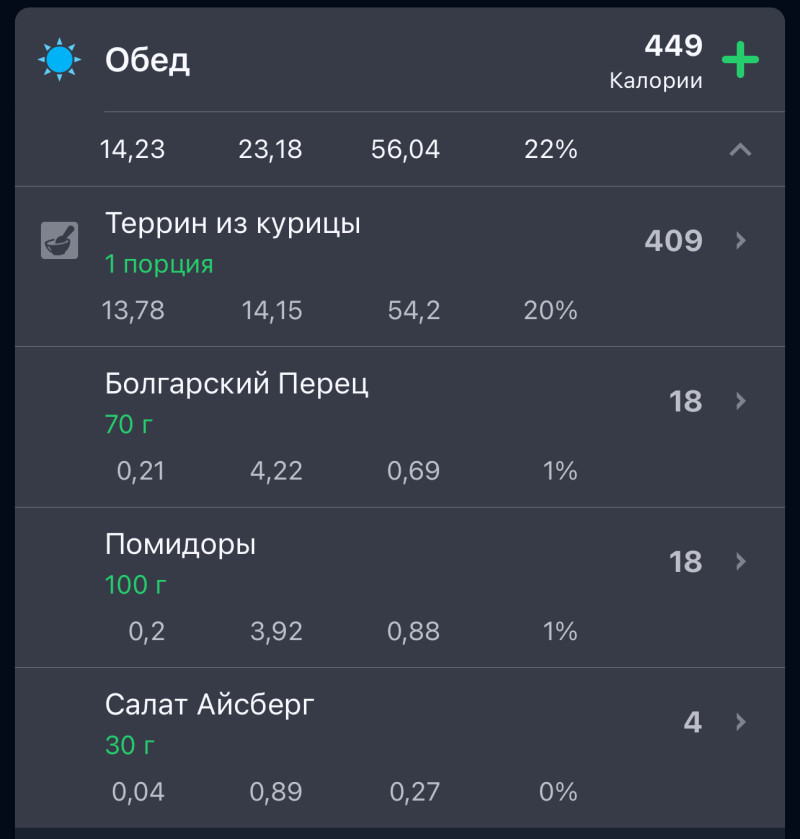Edit the 30 г portion amount
The image size is (800, 839).
130,745
